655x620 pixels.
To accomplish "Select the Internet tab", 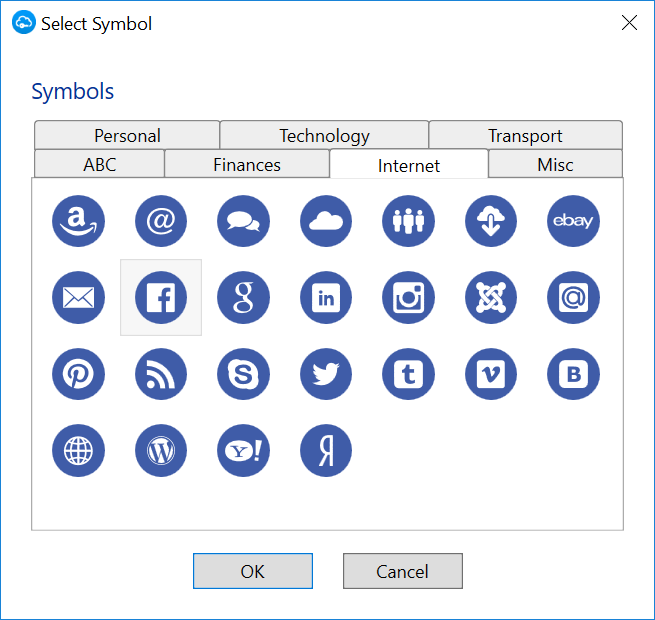I will pos(409,165).
